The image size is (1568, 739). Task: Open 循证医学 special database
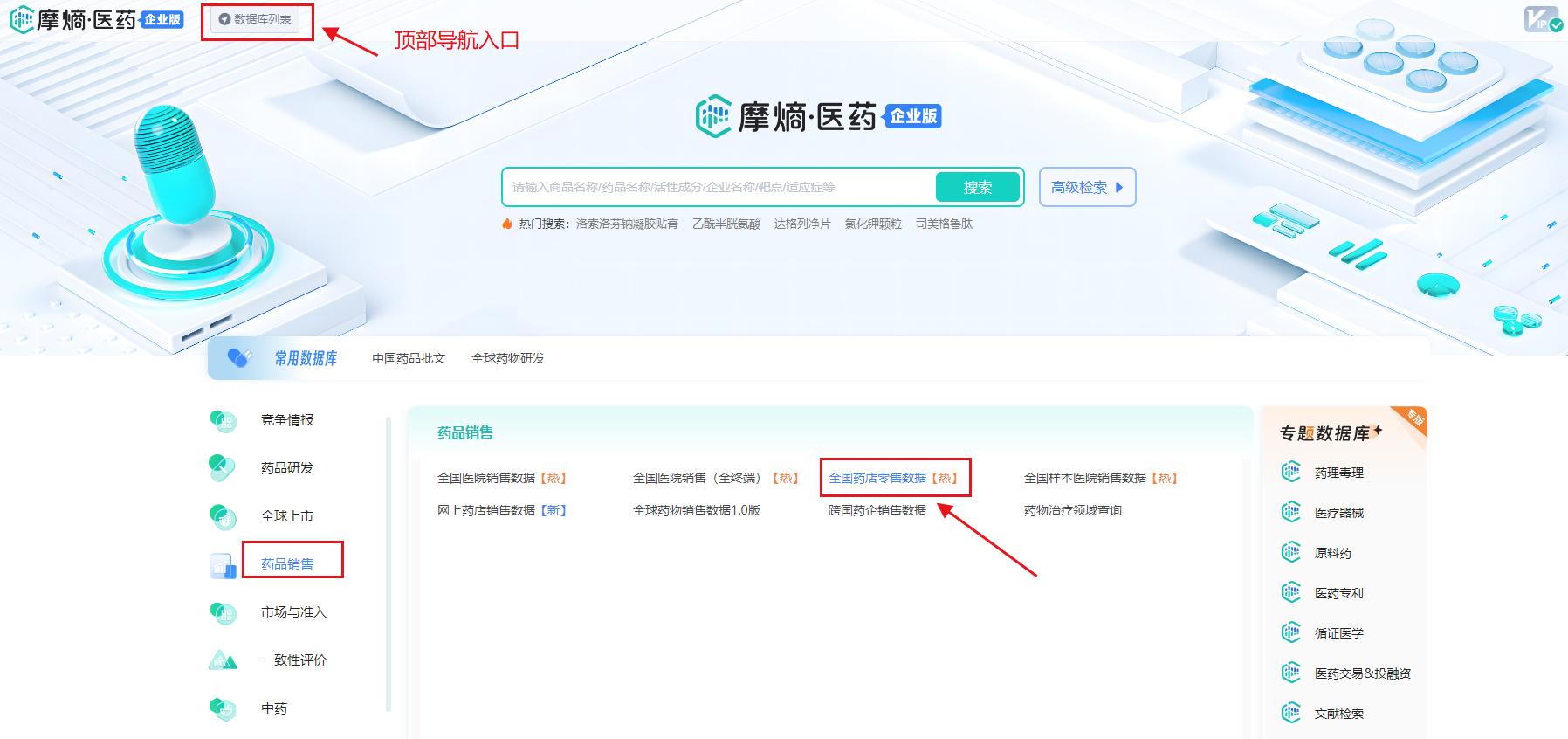tap(1339, 633)
